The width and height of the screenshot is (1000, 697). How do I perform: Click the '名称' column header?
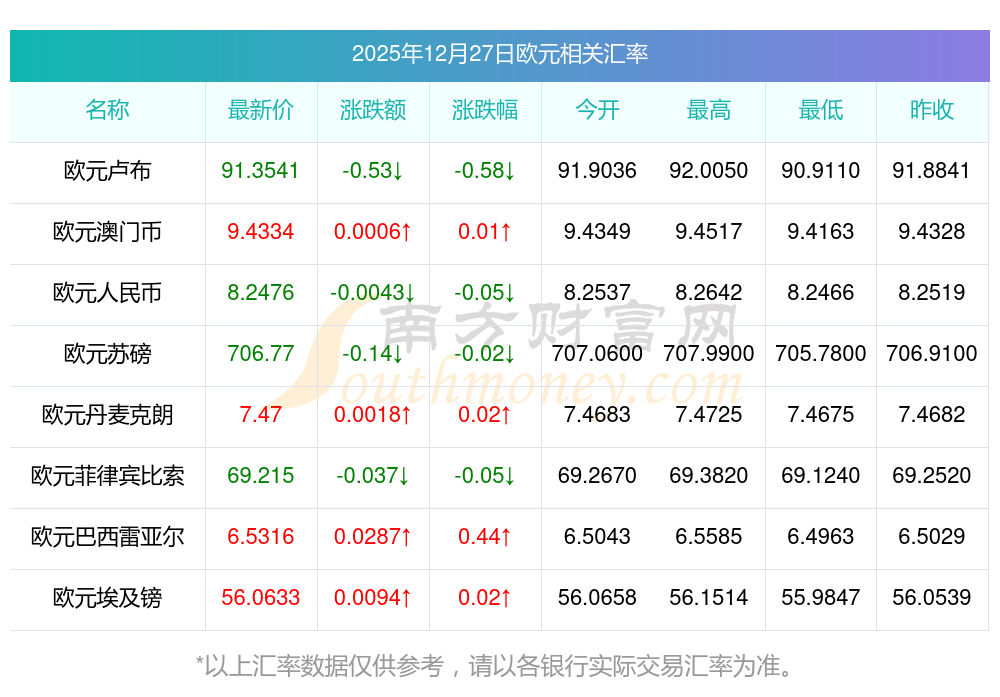click(x=107, y=110)
